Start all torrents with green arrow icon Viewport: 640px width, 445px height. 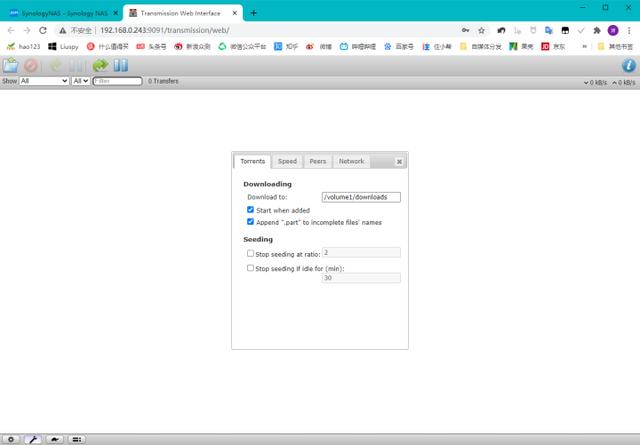100,65
